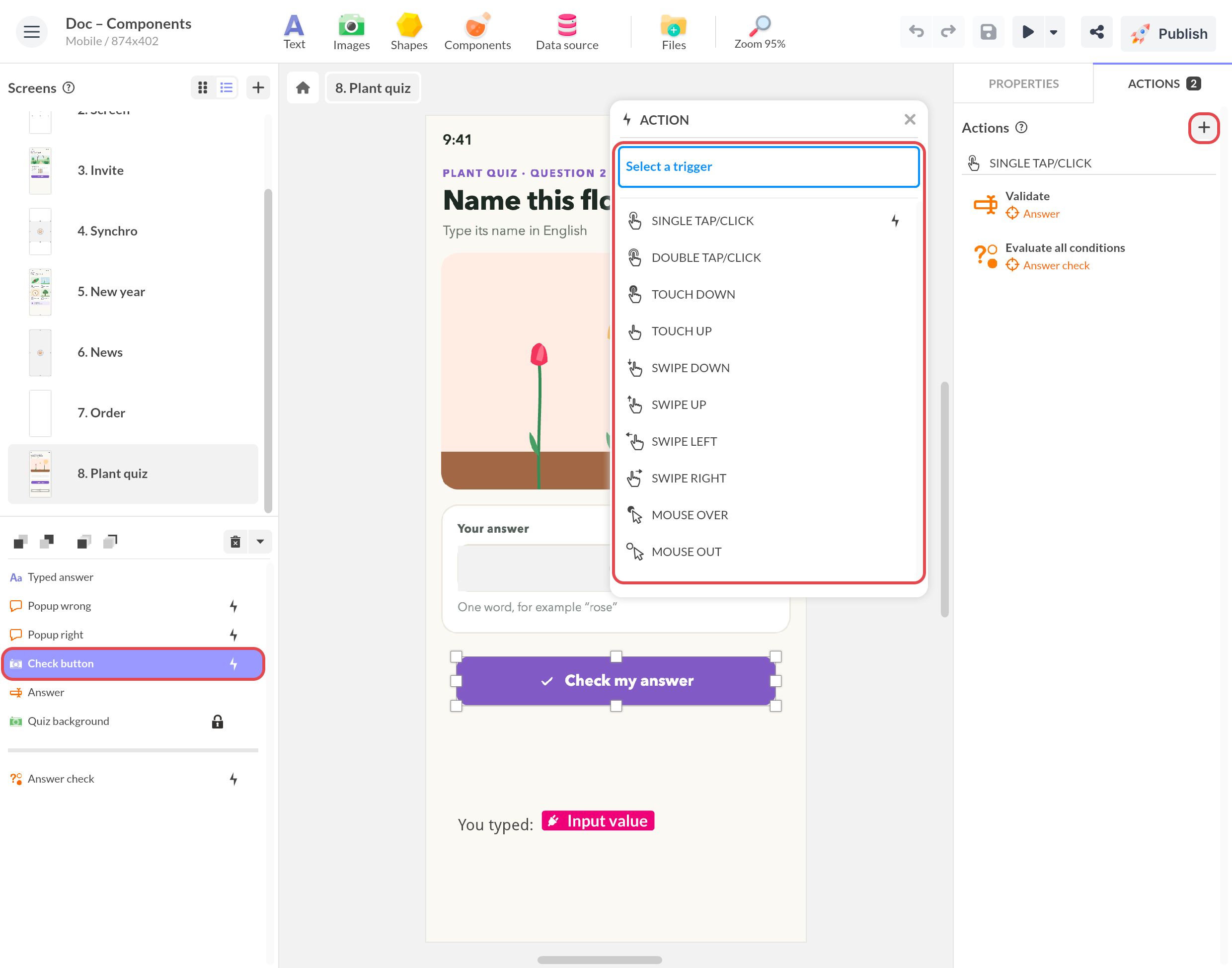The height and width of the screenshot is (968, 1232).
Task: Open the Images tool
Action: click(x=351, y=32)
